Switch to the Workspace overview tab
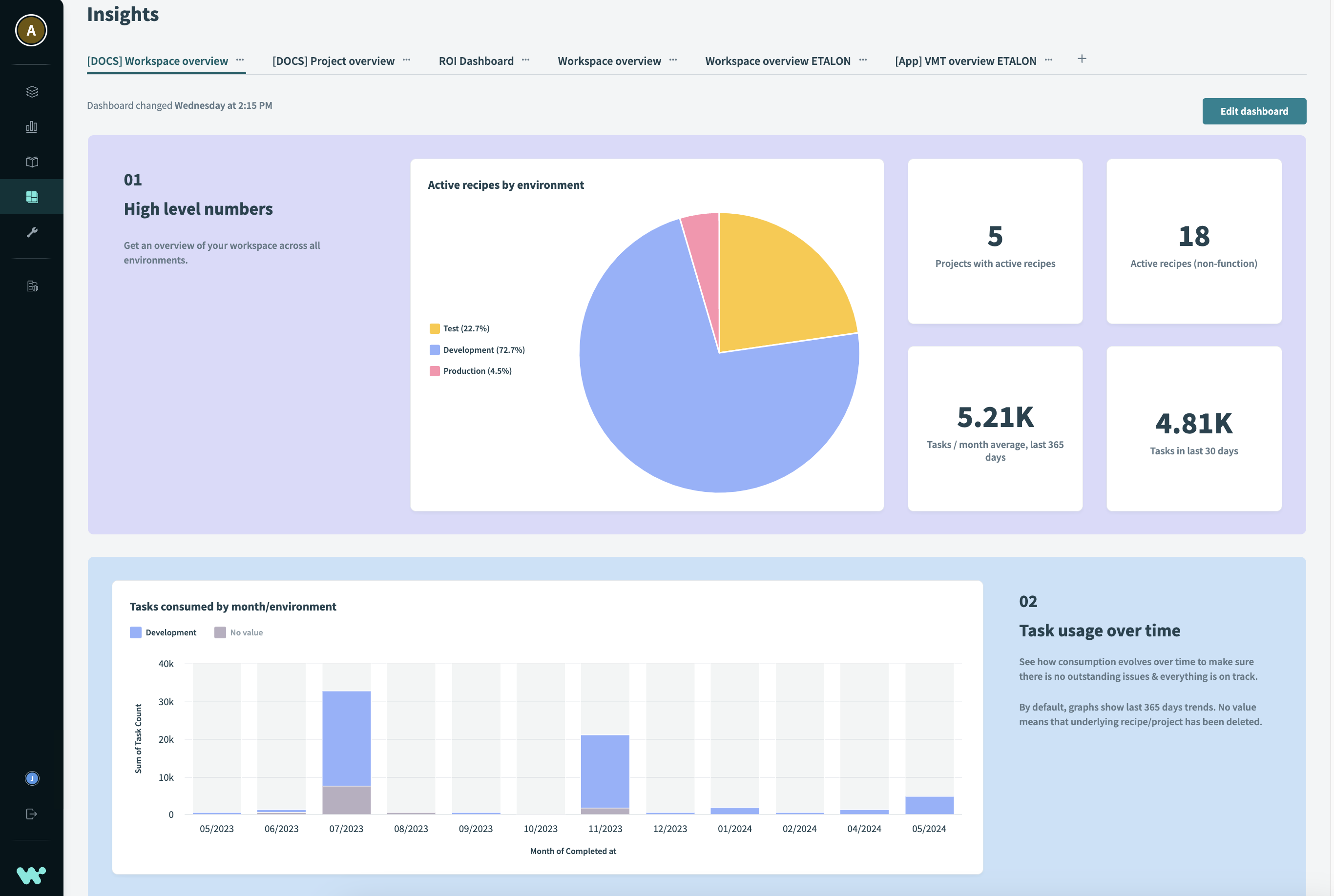The width and height of the screenshot is (1334, 896). pyautogui.click(x=609, y=61)
